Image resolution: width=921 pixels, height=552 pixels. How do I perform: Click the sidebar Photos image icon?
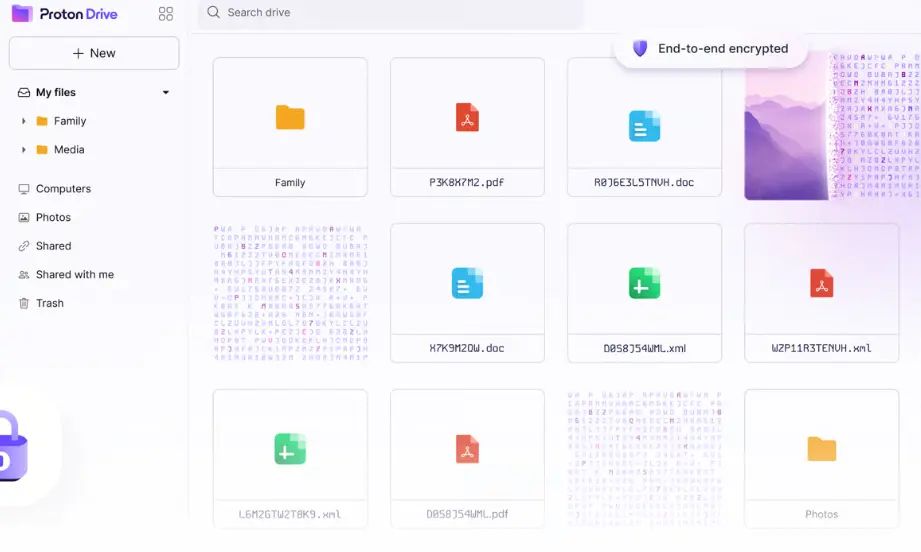tap(23, 217)
